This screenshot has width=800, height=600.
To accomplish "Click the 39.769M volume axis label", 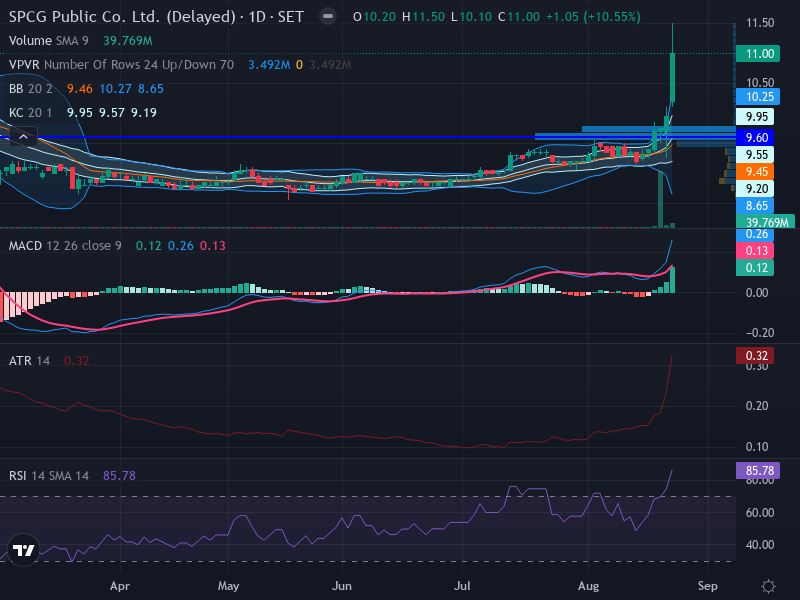I will (765, 222).
